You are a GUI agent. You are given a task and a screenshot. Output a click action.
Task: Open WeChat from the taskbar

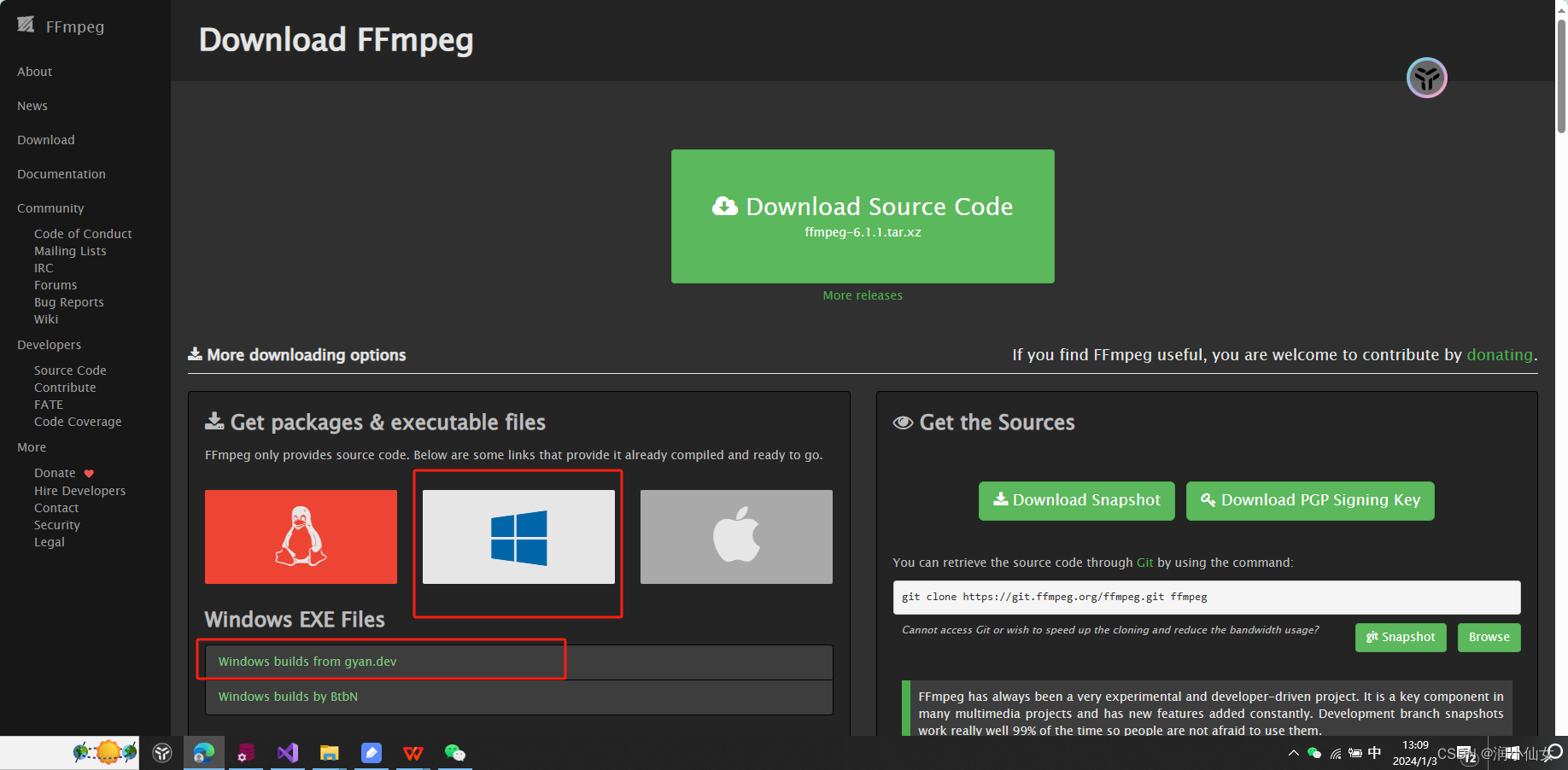455,753
